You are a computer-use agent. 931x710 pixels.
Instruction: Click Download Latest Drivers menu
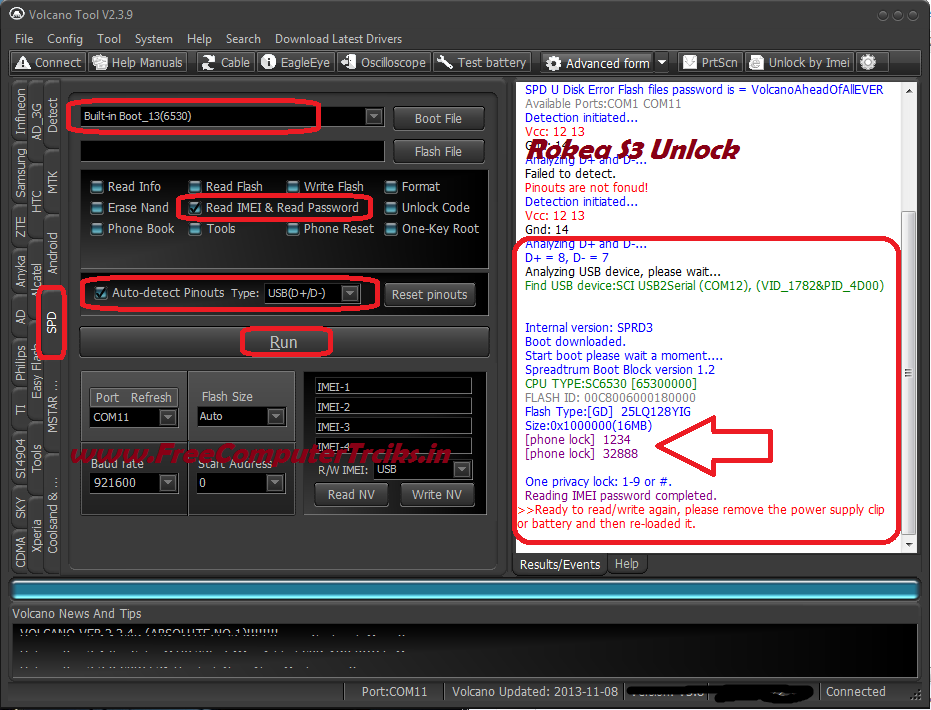[x=338, y=39]
